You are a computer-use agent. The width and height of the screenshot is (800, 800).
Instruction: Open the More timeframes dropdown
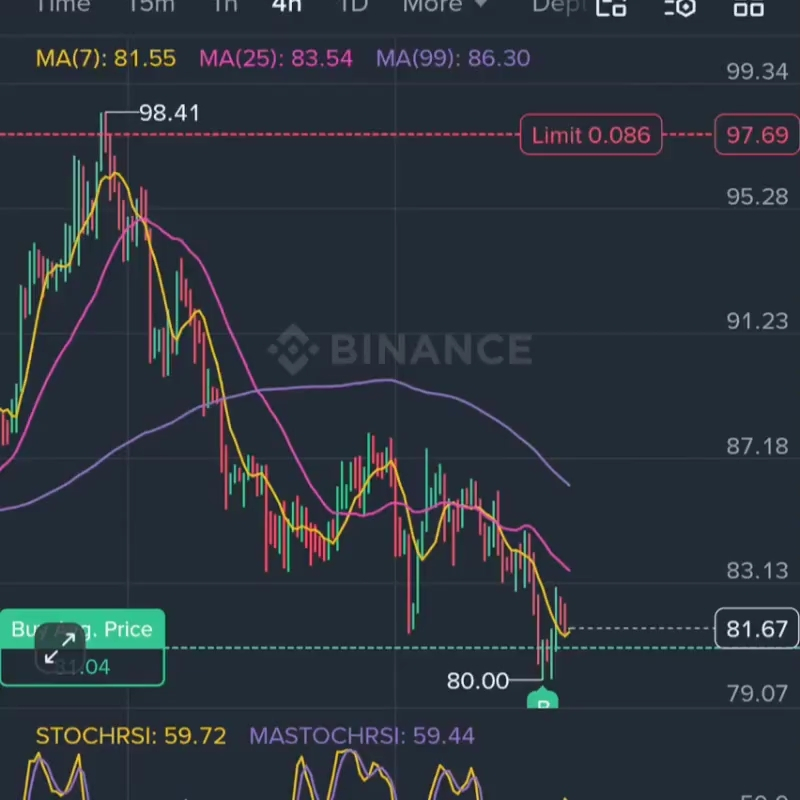click(x=445, y=6)
